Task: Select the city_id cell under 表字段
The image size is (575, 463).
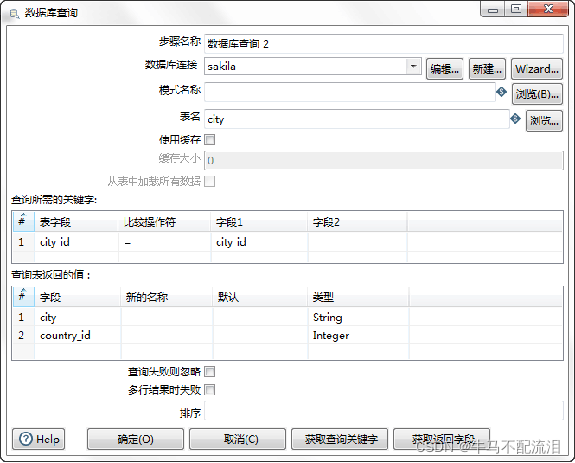Action: [x=77, y=242]
